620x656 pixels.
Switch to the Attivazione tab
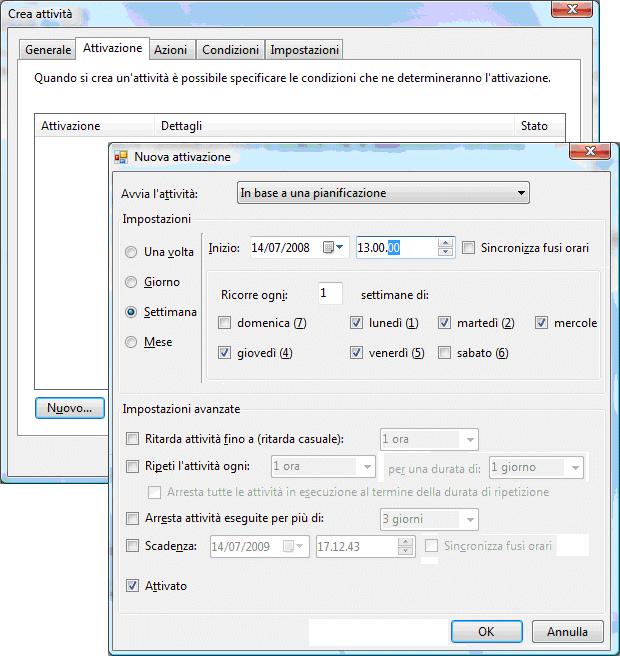(112, 48)
